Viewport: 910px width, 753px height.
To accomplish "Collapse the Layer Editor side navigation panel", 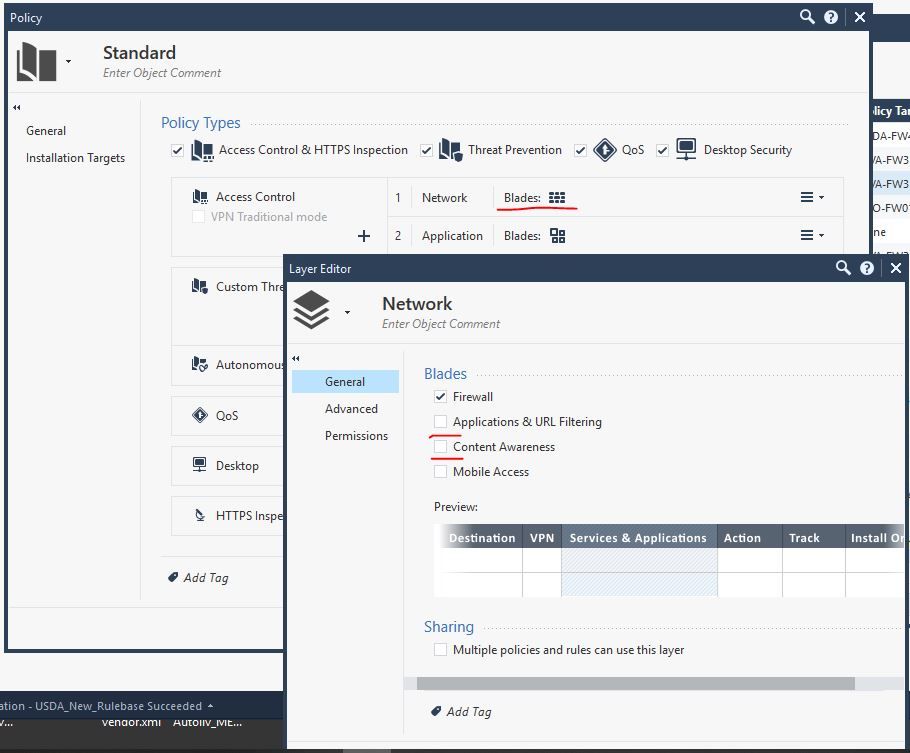I will pos(296,358).
